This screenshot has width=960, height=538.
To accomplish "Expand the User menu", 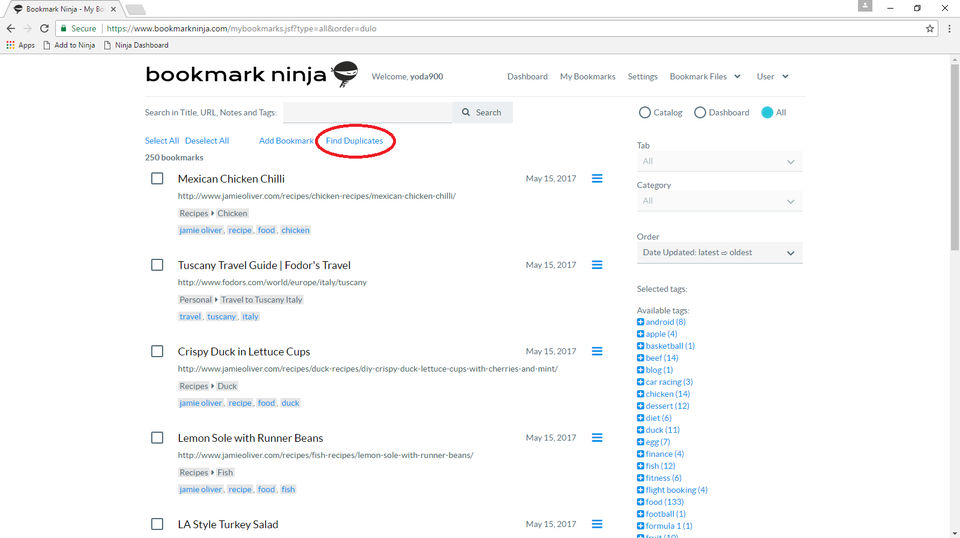I will tap(772, 77).
